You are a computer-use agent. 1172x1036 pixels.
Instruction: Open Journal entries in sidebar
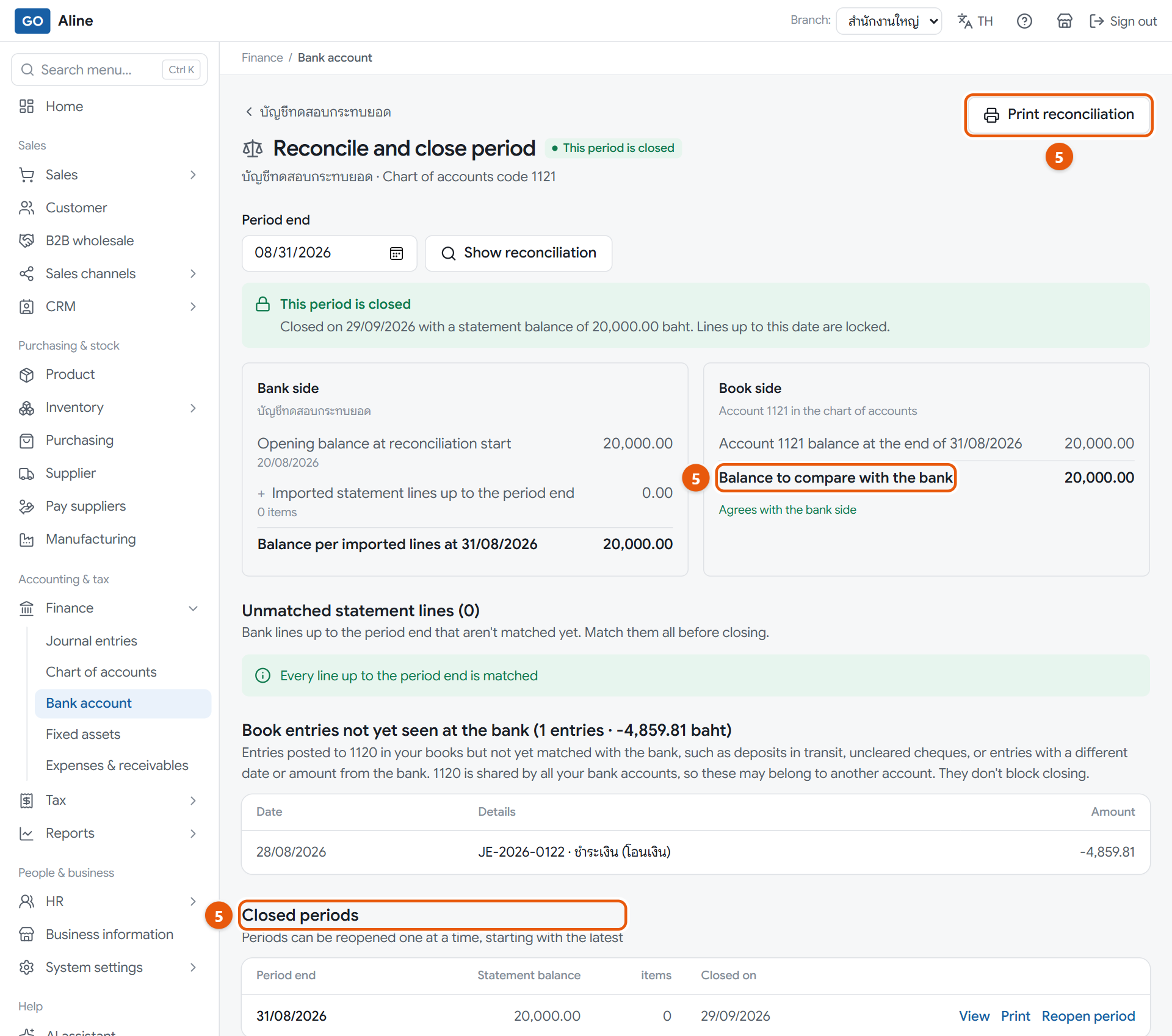tap(92, 641)
